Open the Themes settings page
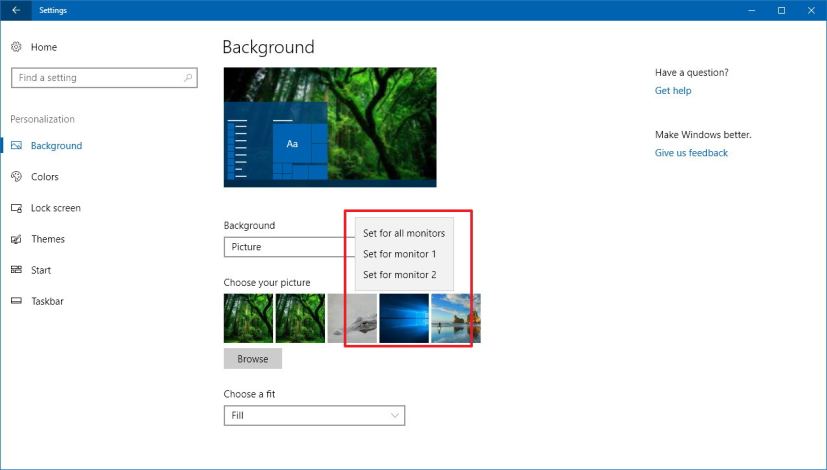Viewport: 827px width, 470px height. (48, 239)
